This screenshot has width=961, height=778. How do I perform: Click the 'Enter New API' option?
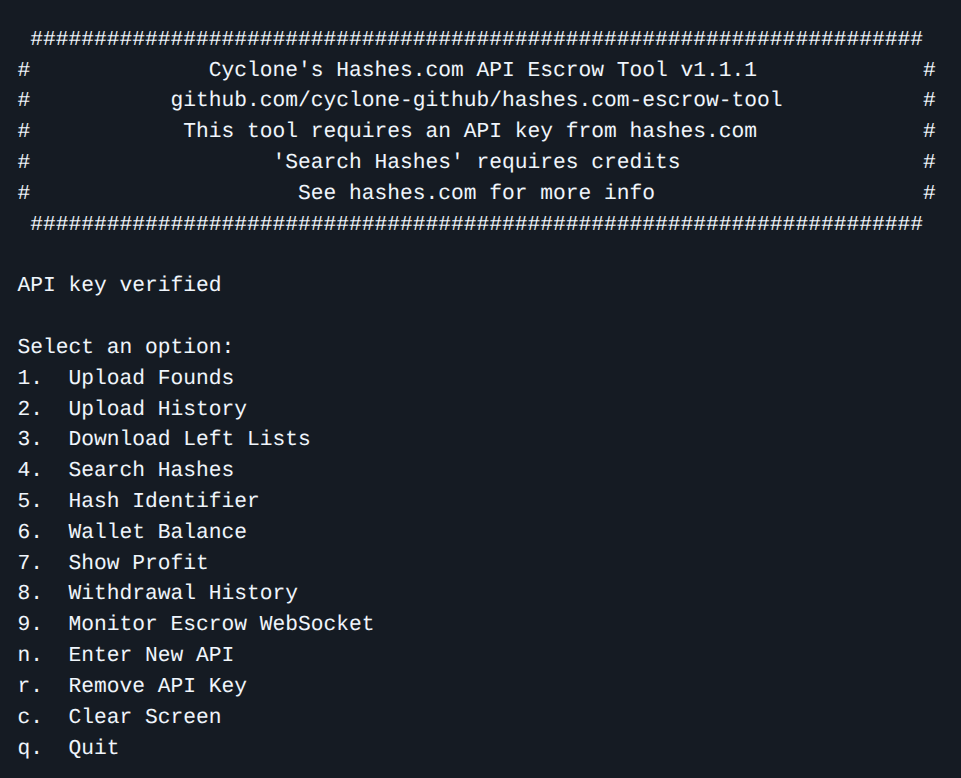(x=150, y=654)
